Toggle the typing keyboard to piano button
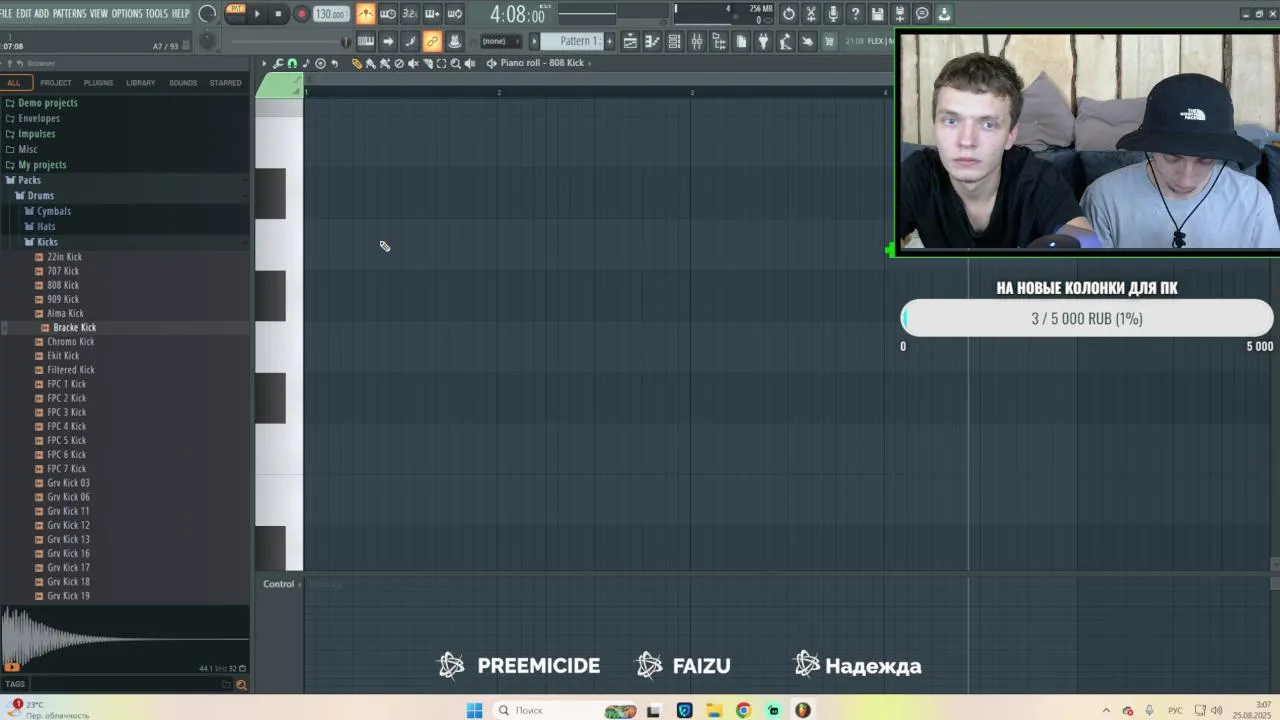1280x720 pixels. [365, 41]
